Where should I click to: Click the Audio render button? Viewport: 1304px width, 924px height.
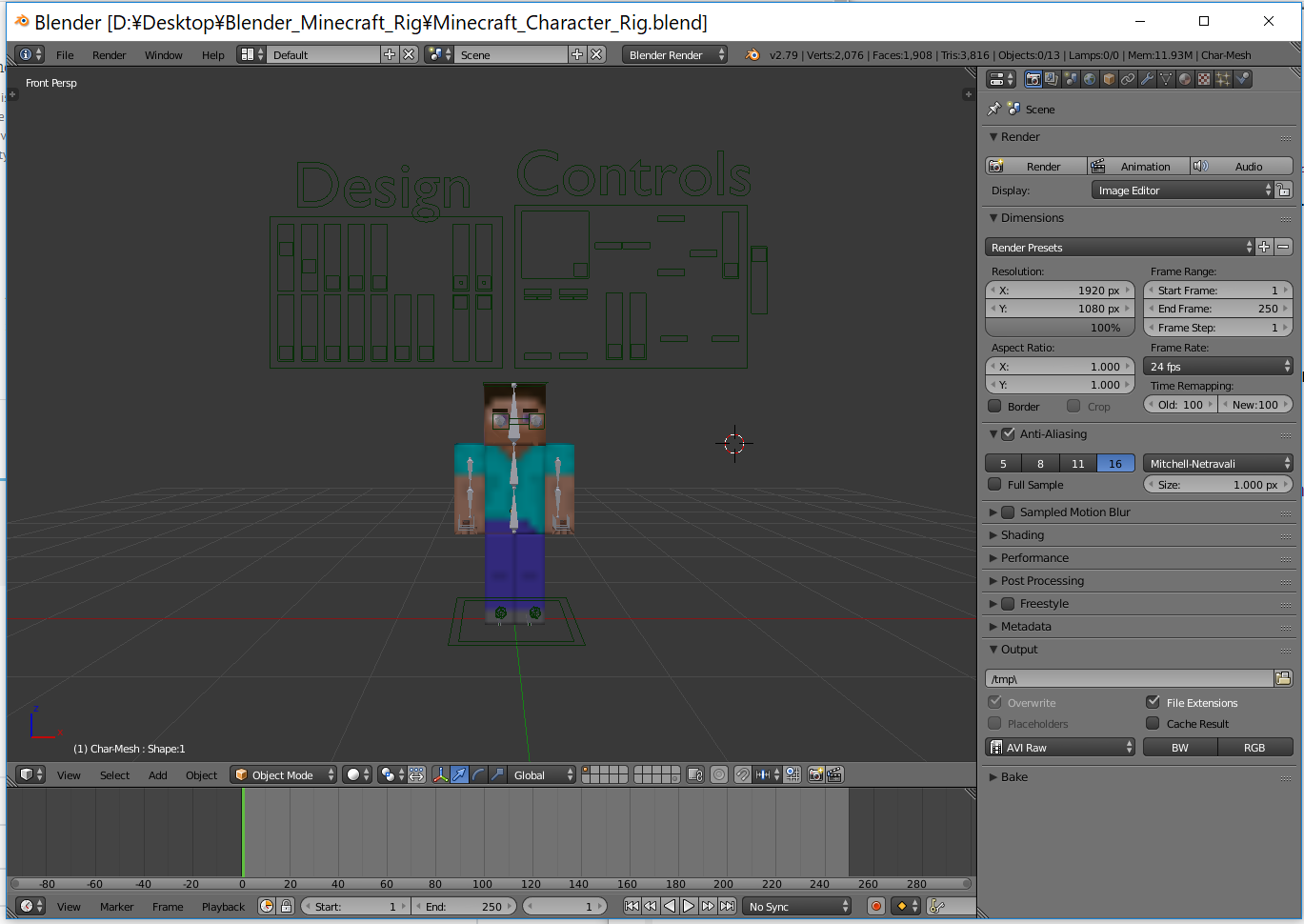1242,166
